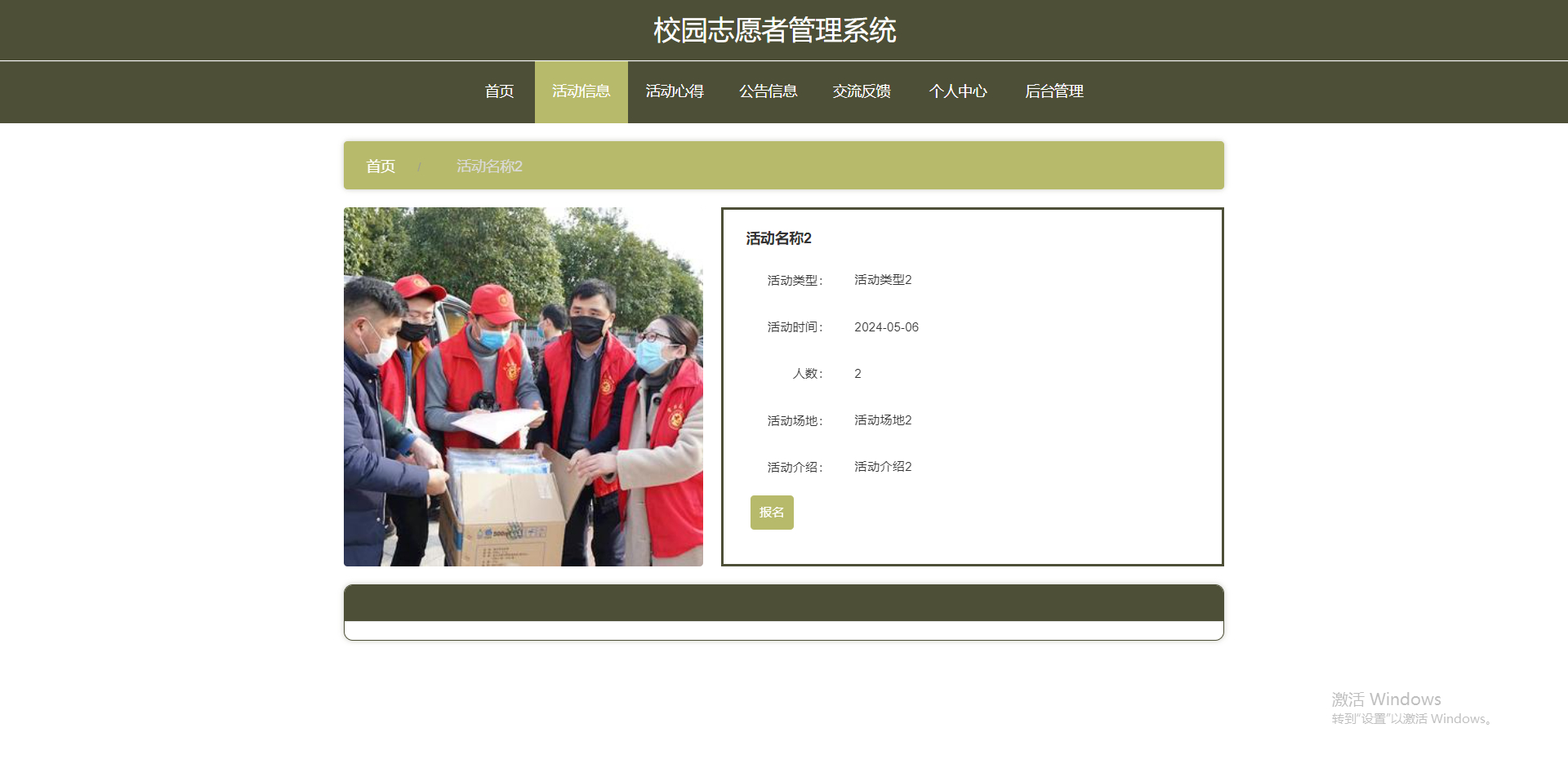Click 首页 in the breadcrumb

(381, 166)
